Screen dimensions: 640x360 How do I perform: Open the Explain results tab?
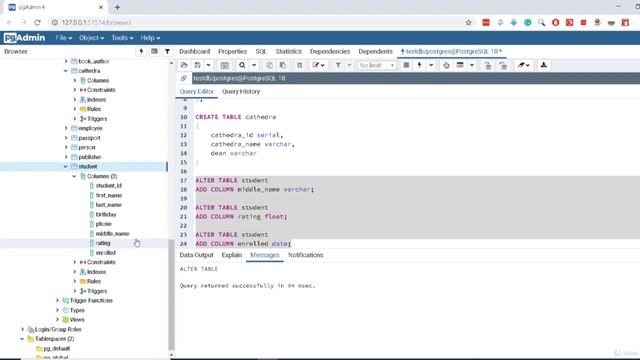pos(231,255)
